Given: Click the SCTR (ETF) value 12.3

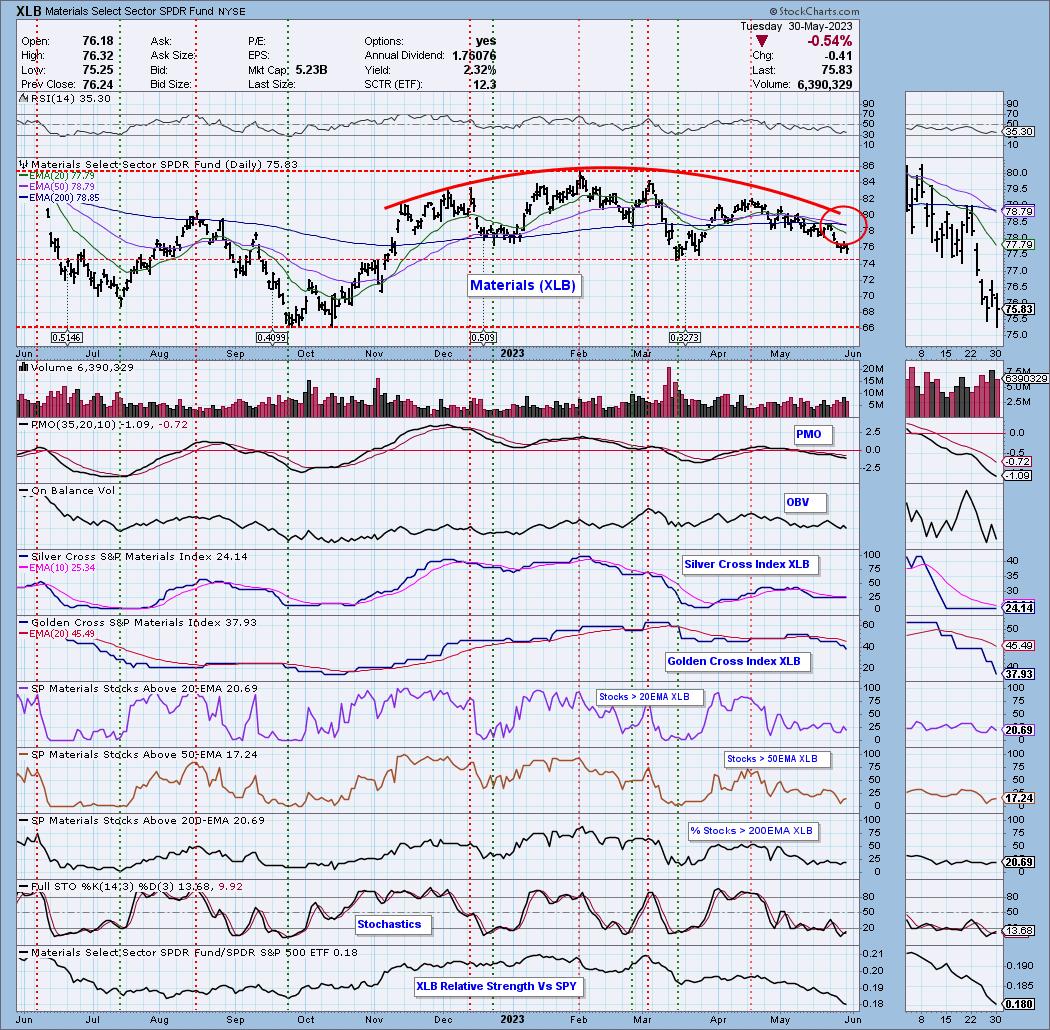Looking at the screenshot, I should 484,84.
